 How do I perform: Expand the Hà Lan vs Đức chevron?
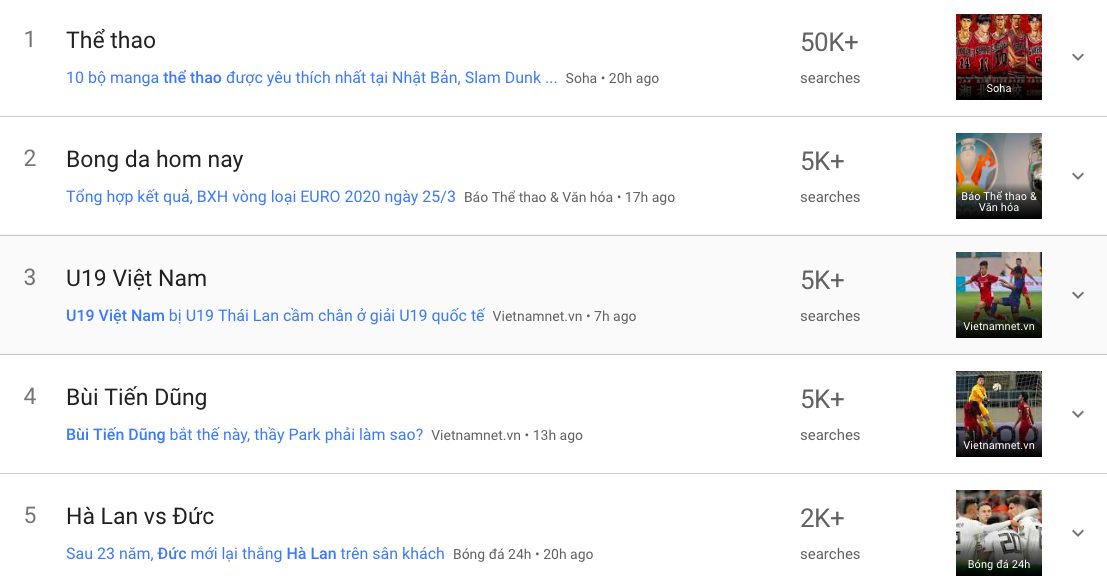coord(1077,533)
